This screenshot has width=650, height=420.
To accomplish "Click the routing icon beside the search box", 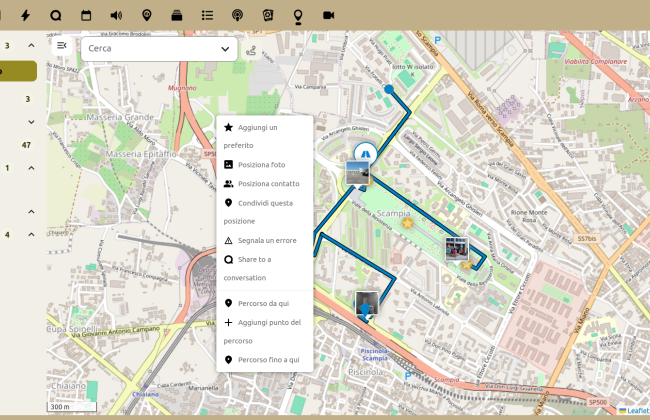I will (x=251, y=49).
